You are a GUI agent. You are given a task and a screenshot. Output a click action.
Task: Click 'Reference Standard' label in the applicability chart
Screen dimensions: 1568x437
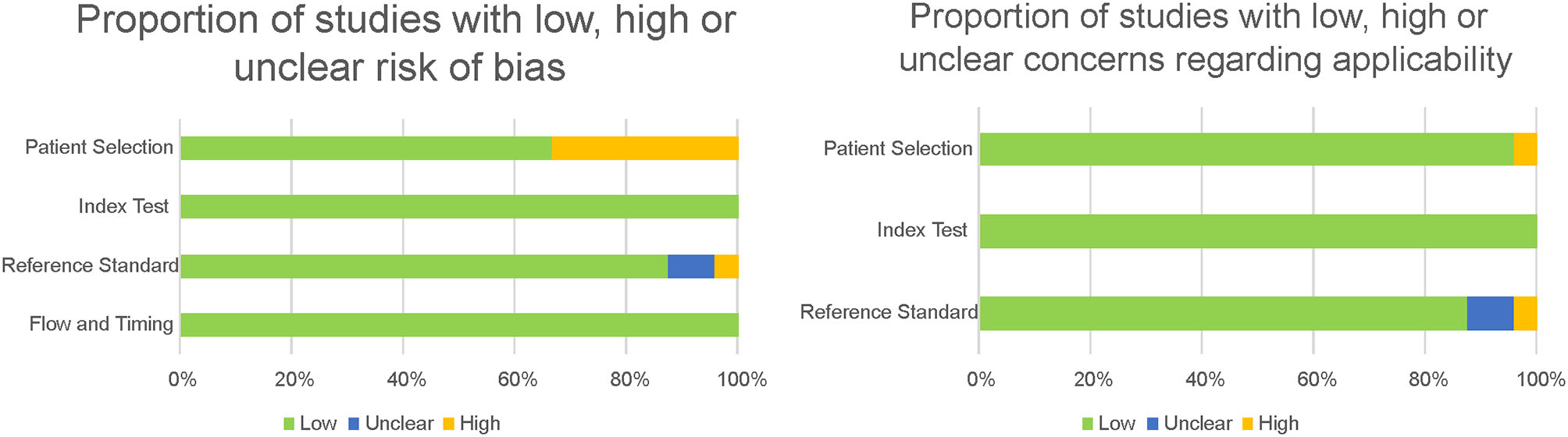(x=889, y=312)
